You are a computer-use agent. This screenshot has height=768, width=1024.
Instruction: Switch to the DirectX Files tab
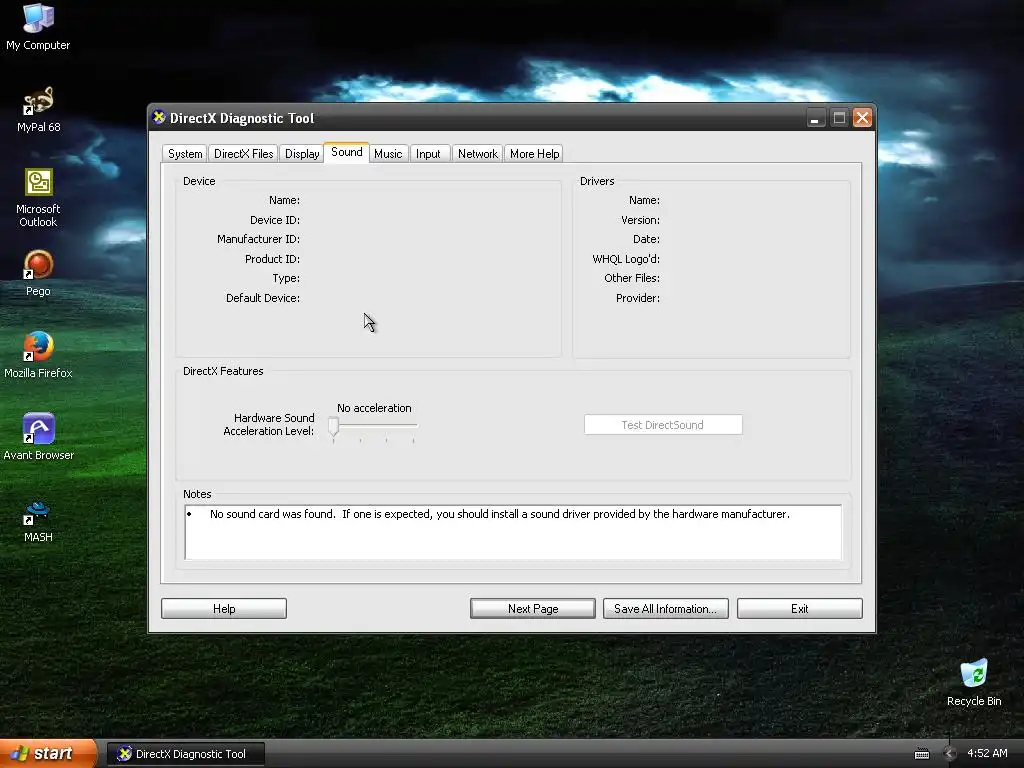pos(243,153)
